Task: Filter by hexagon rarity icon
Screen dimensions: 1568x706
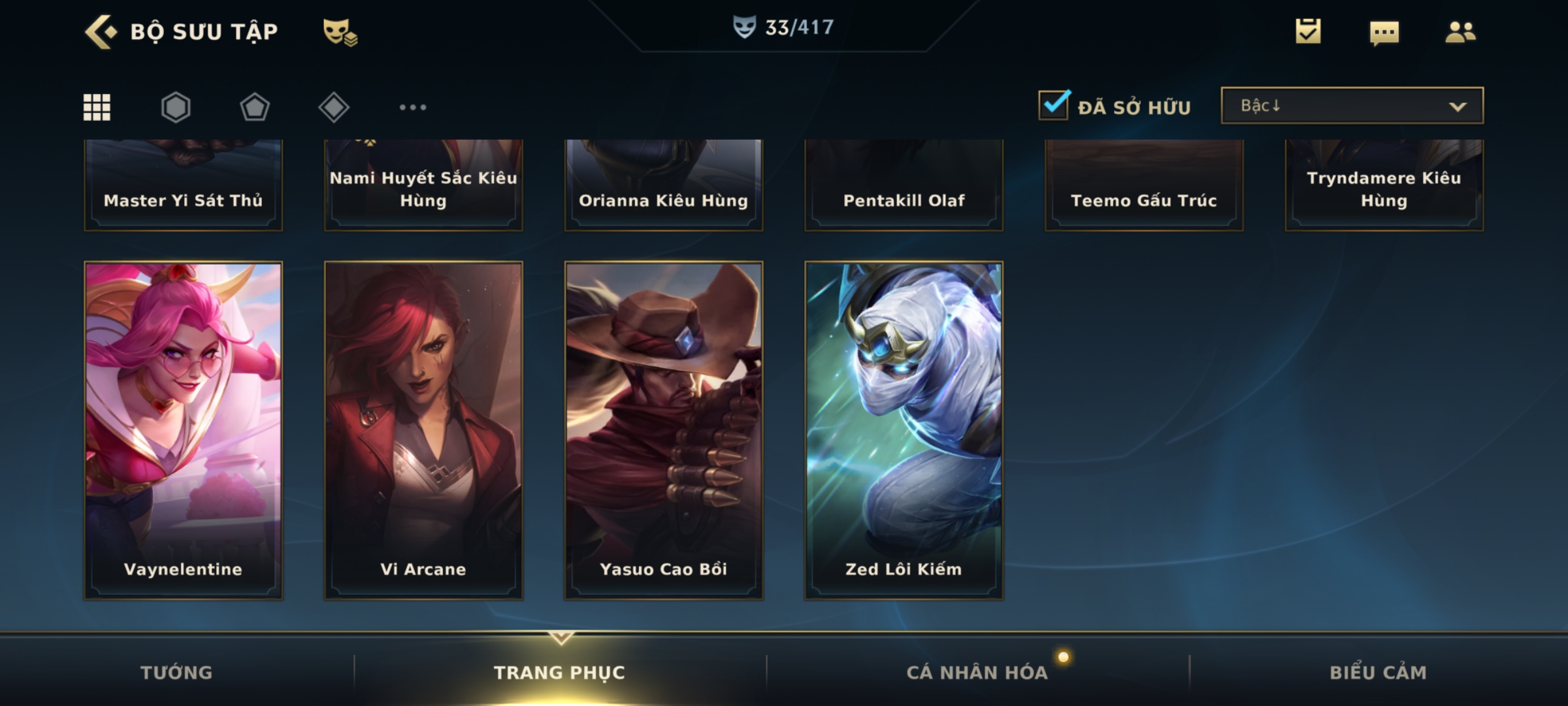Action: click(176, 107)
